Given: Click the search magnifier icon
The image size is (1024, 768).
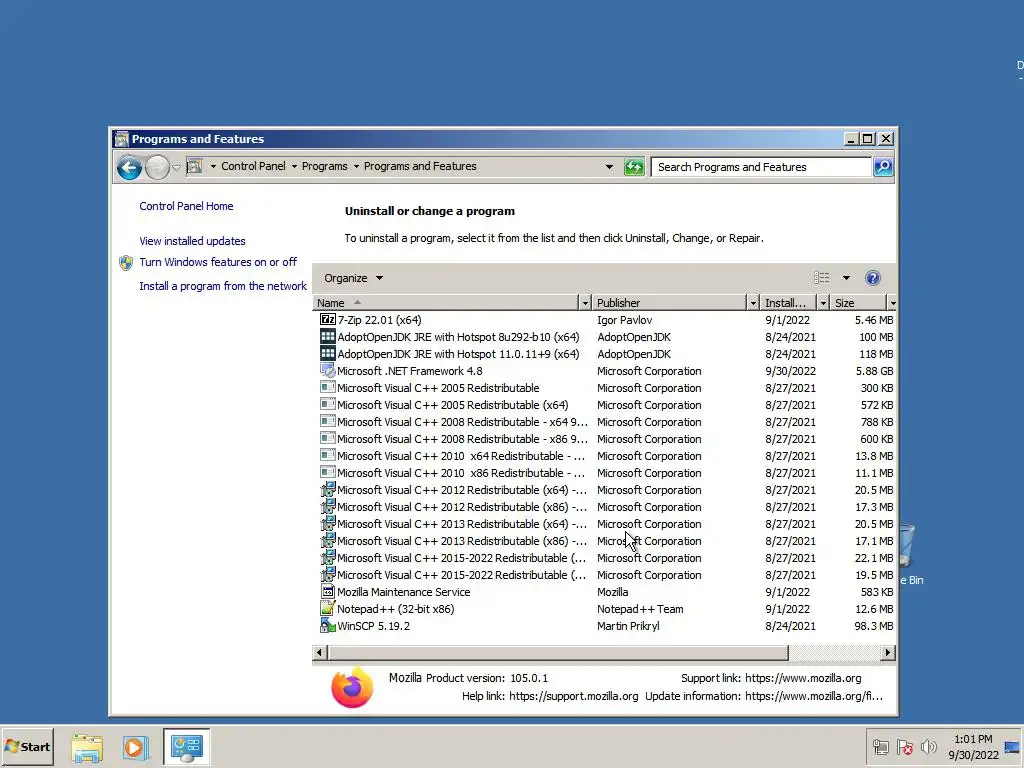Looking at the screenshot, I should (x=882, y=167).
